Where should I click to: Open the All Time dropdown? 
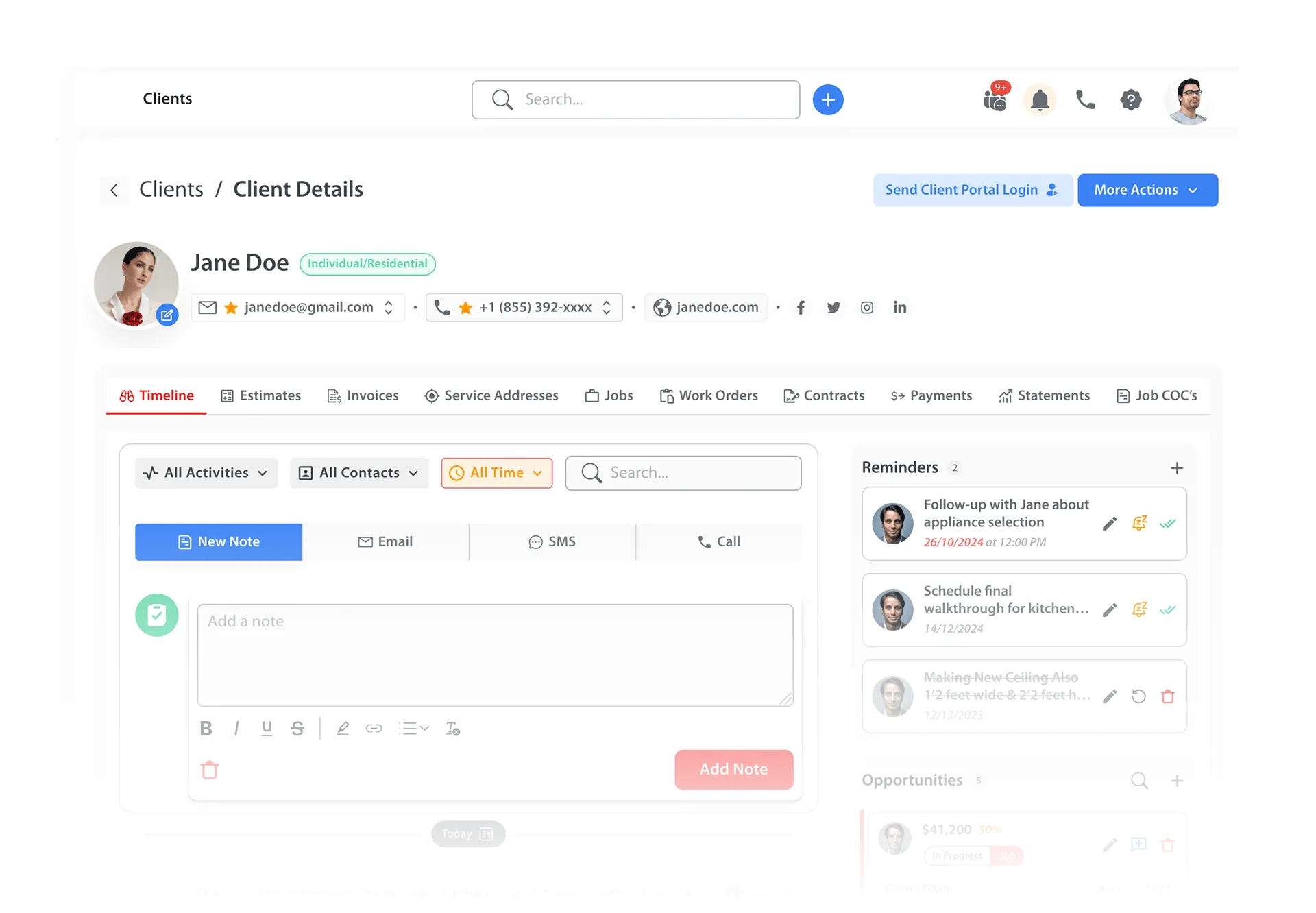tap(496, 473)
